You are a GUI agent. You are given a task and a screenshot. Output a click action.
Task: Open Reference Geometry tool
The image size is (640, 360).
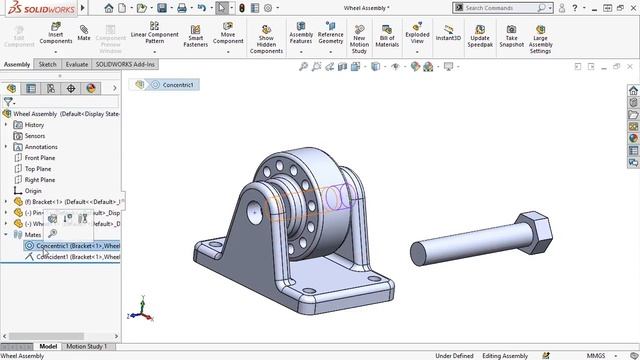(331, 33)
